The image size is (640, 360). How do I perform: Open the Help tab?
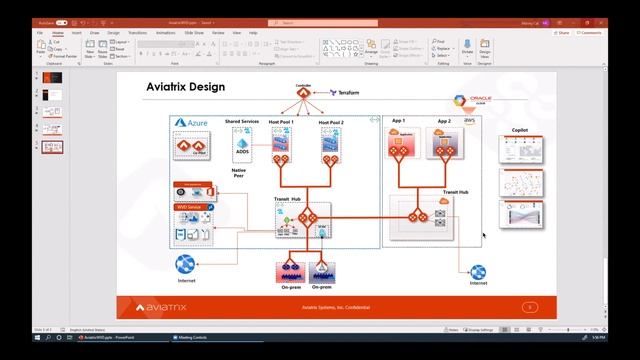253,33
